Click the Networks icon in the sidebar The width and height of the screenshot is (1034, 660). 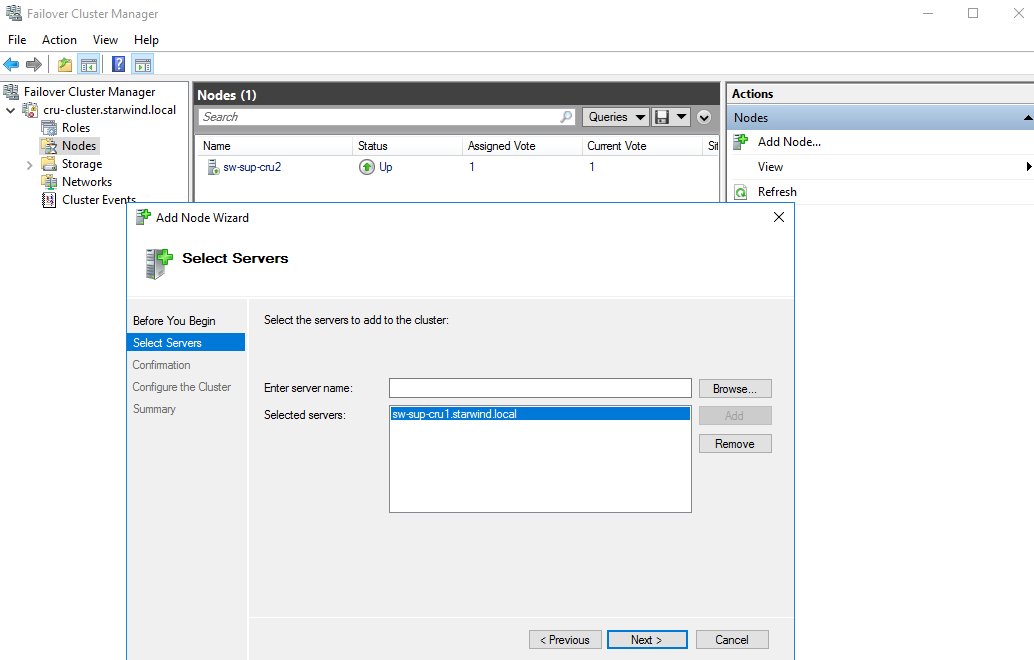[48, 181]
